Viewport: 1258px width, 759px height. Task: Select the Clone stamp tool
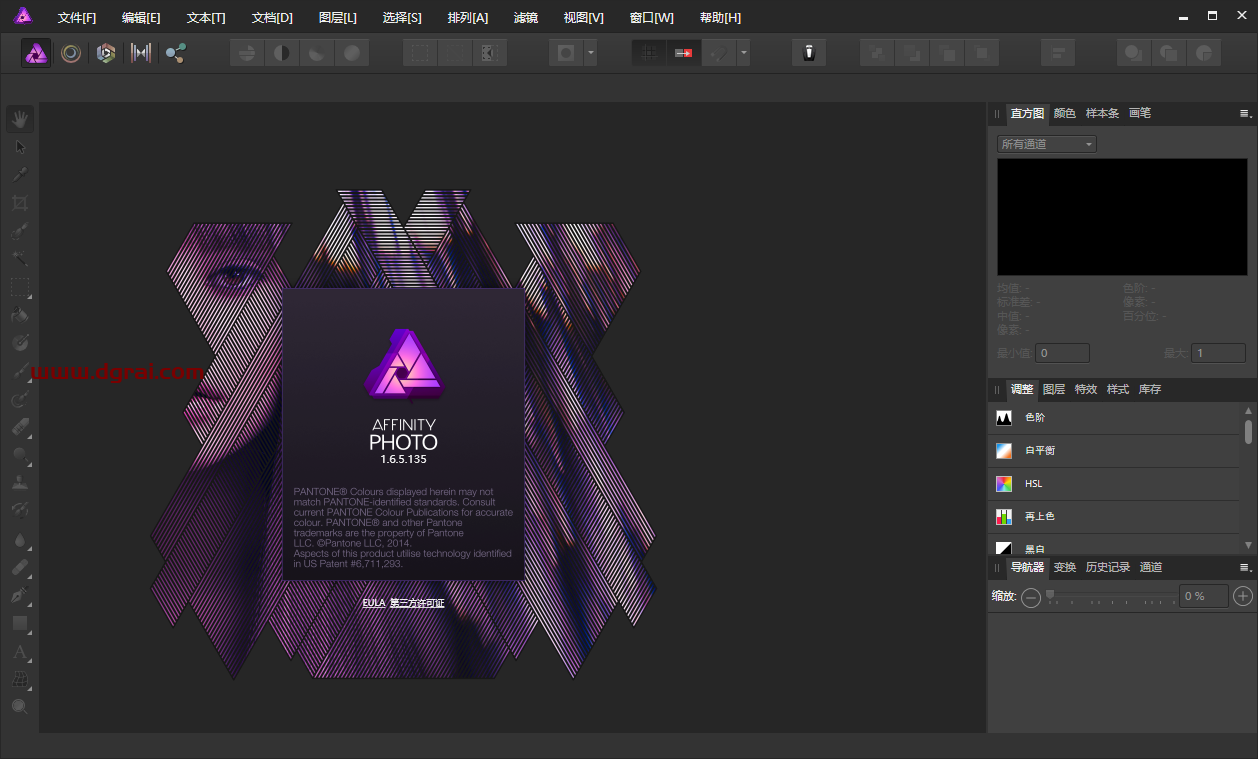pos(20,483)
